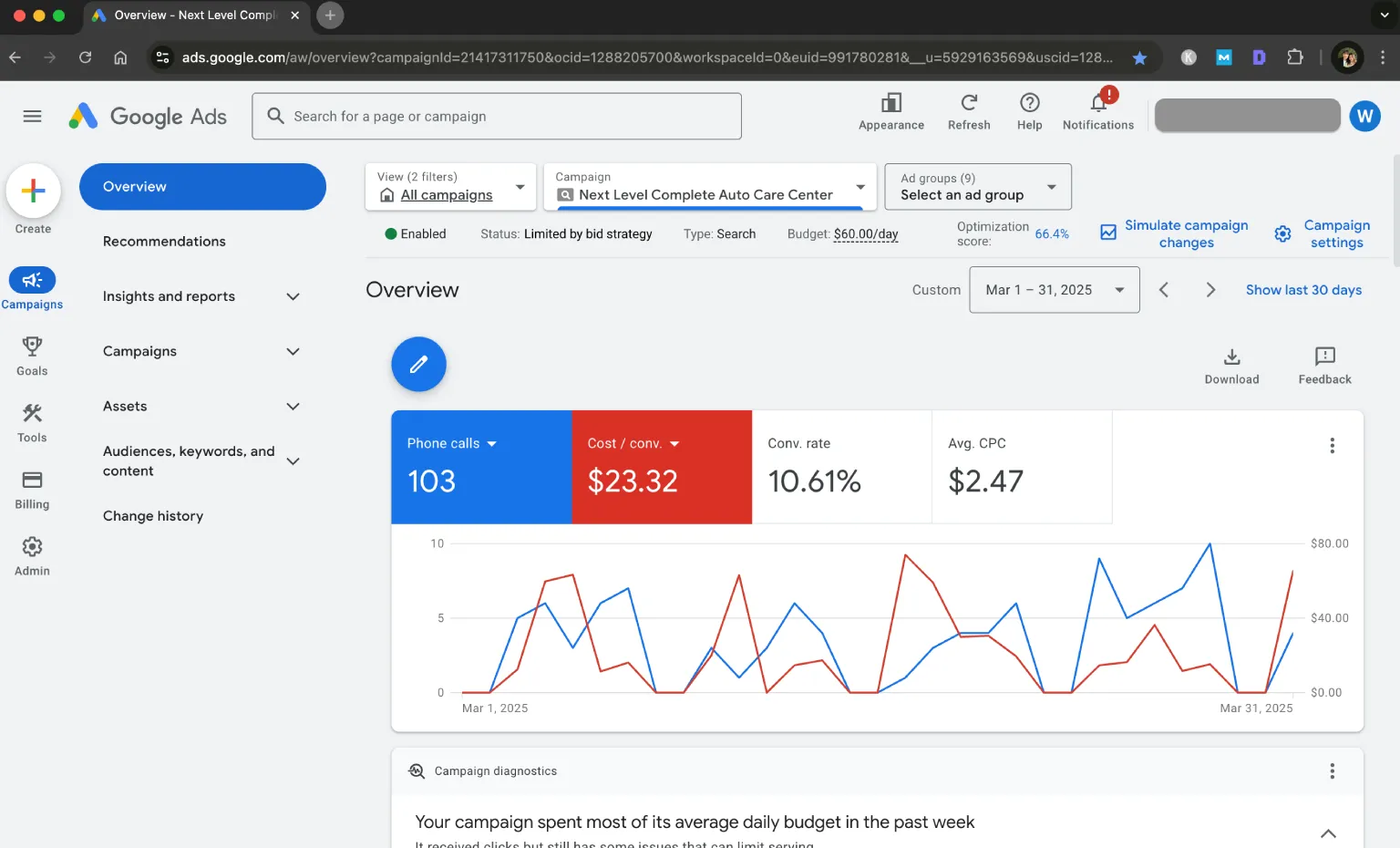Screen dimensions: 1400x848
Task: Open Chrome three-dot menu
Action: [x=1383, y=57]
